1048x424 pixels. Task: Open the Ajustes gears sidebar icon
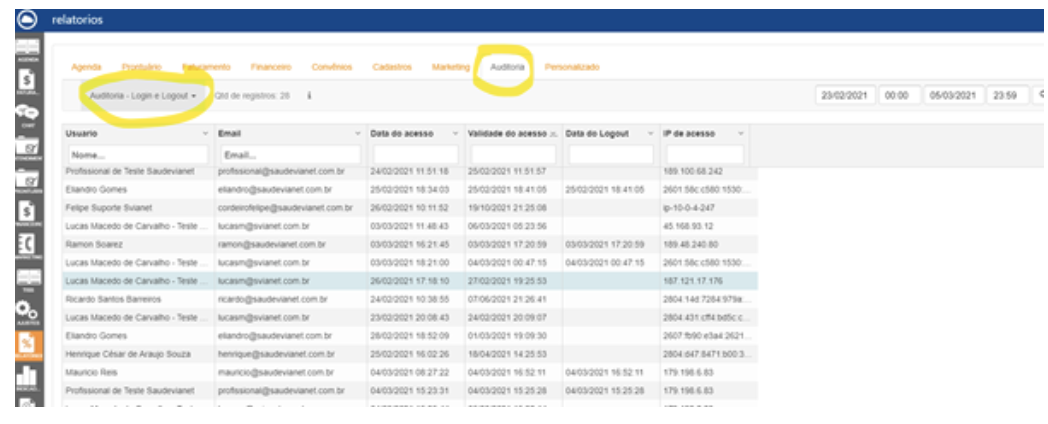click(28, 311)
